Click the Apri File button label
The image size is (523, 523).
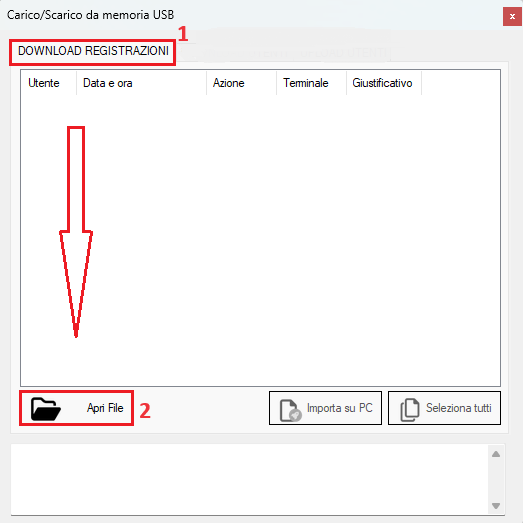(x=105, y=408)
